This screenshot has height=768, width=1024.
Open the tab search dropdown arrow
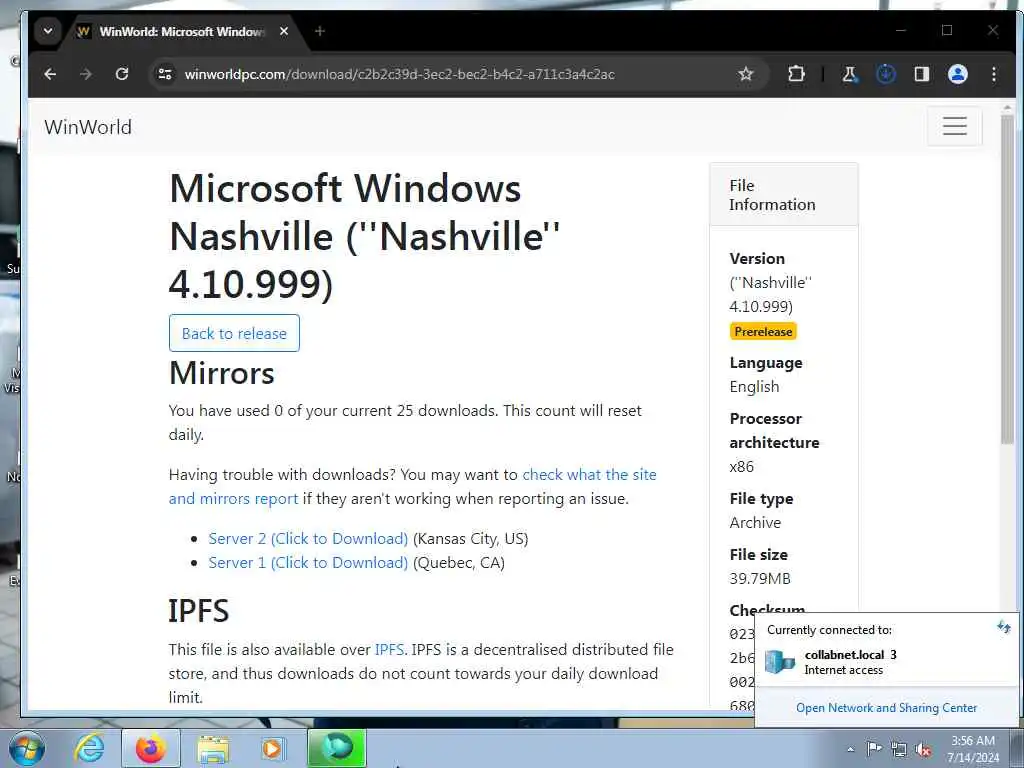pos(48,31)
